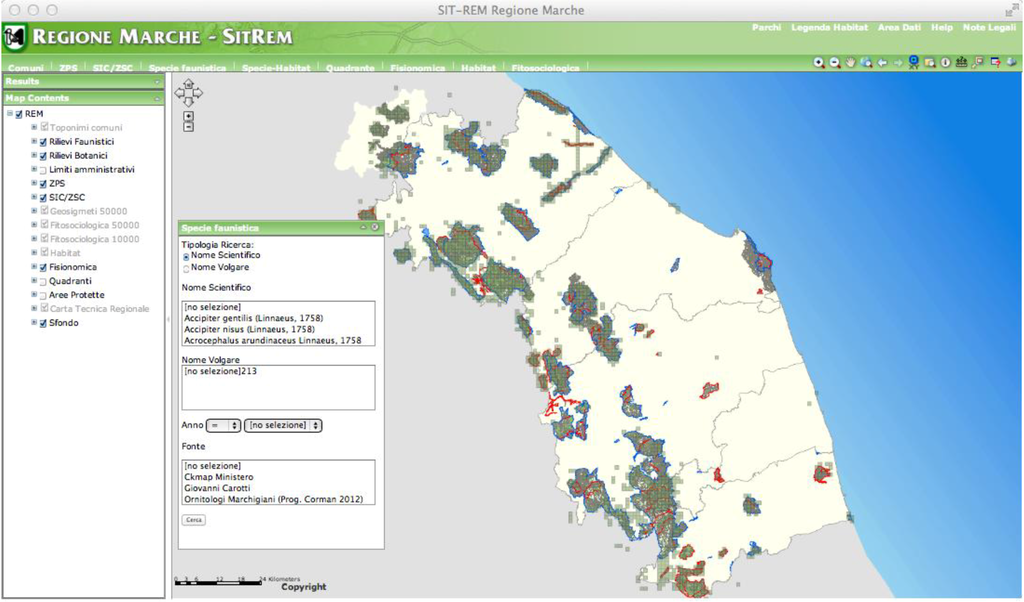Open the Legenda Habitat link

[829, 27]
